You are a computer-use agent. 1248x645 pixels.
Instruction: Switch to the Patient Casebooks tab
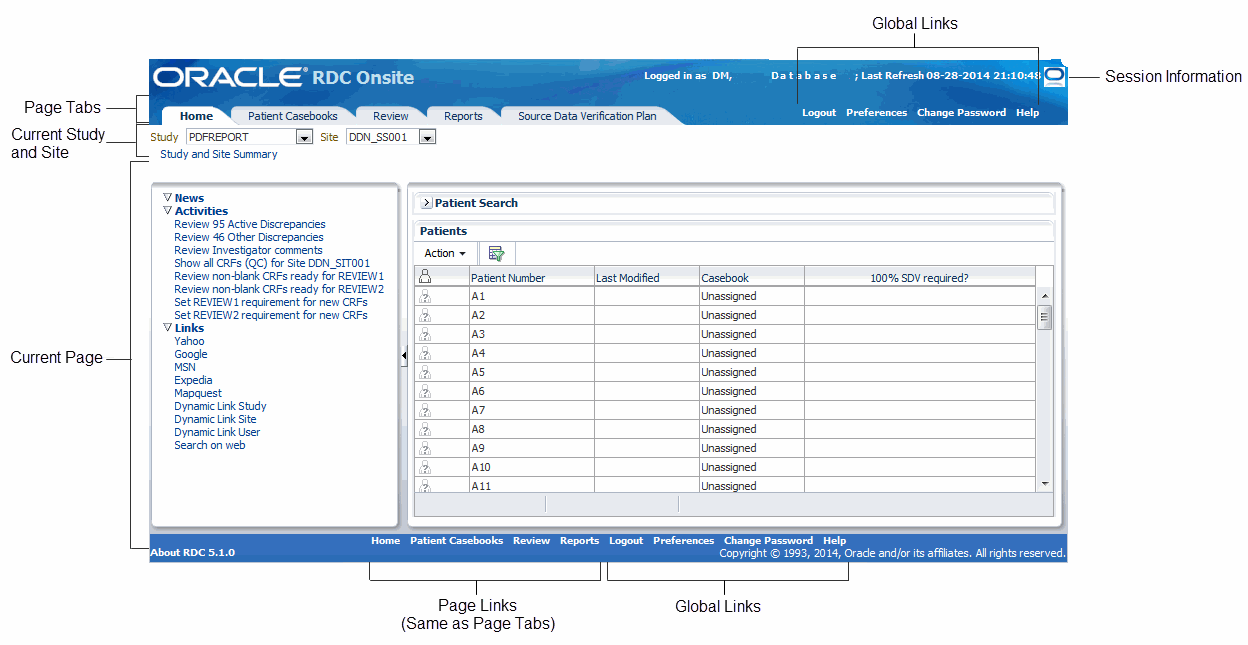[291, 115]
